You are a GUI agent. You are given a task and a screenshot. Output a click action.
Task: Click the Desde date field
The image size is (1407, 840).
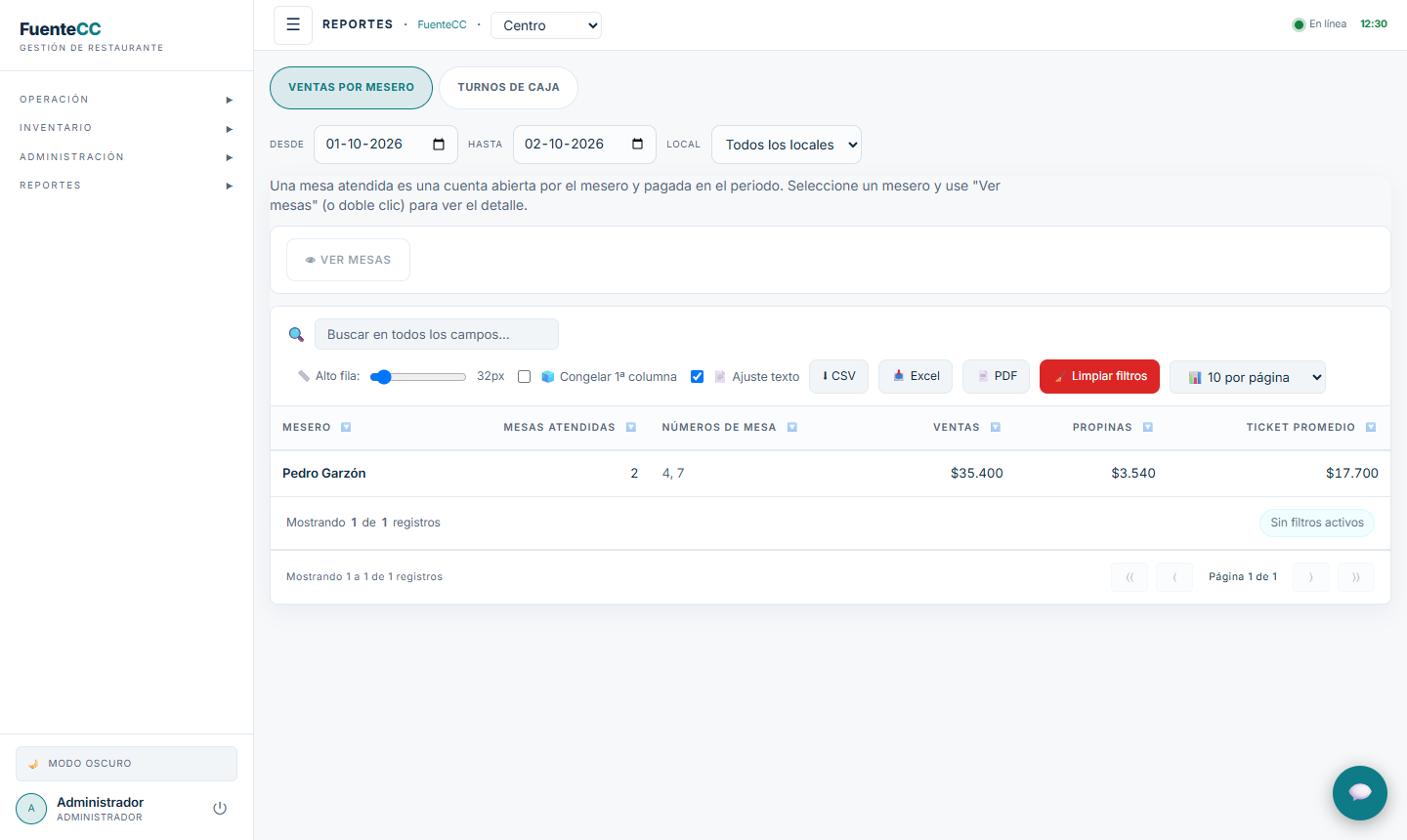tap(386, 145)
